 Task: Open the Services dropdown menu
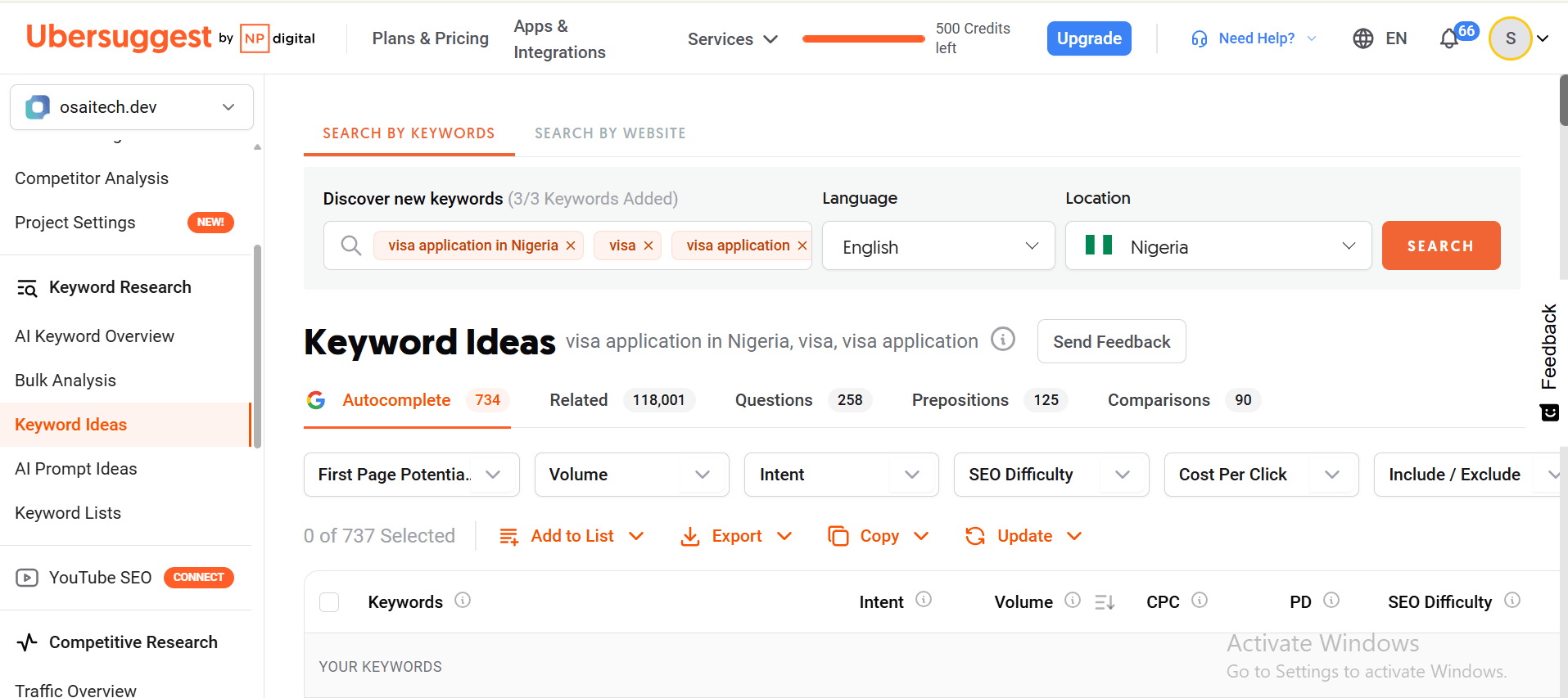pyautogui.click(x=732, y=39)
